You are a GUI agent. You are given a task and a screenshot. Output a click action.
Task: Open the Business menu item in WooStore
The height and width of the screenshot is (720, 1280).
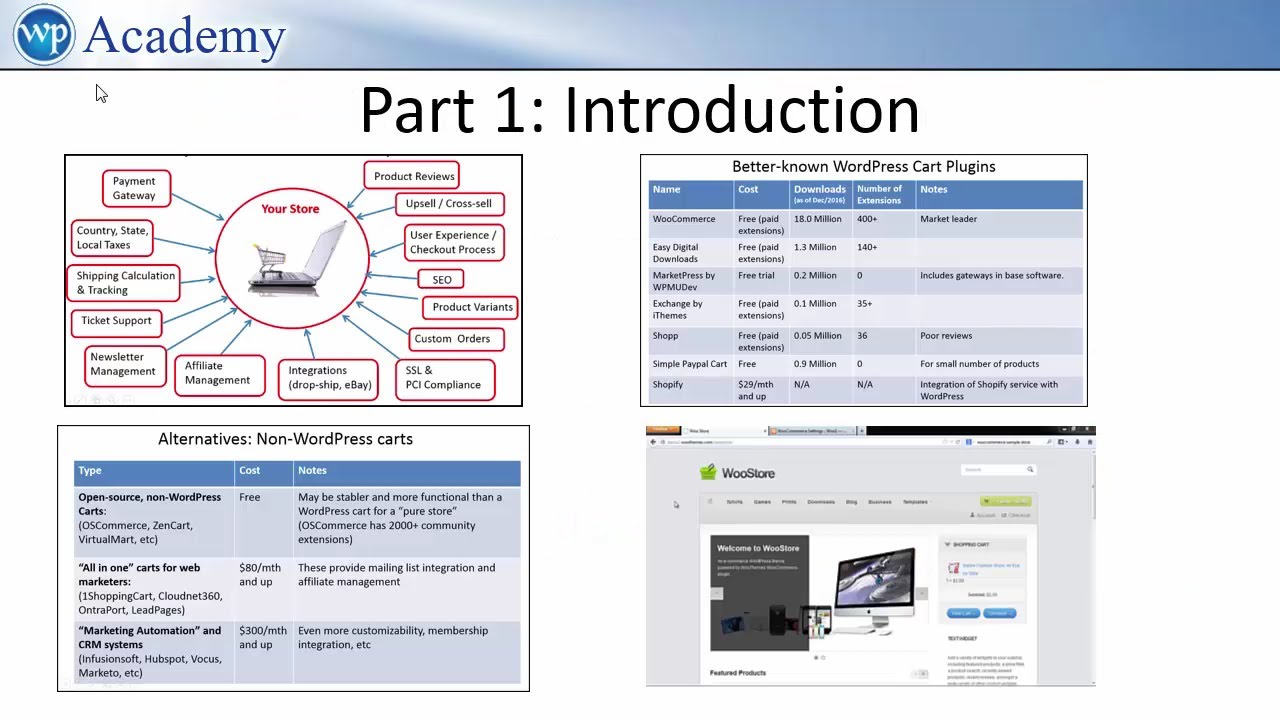(x=880, y=502)
